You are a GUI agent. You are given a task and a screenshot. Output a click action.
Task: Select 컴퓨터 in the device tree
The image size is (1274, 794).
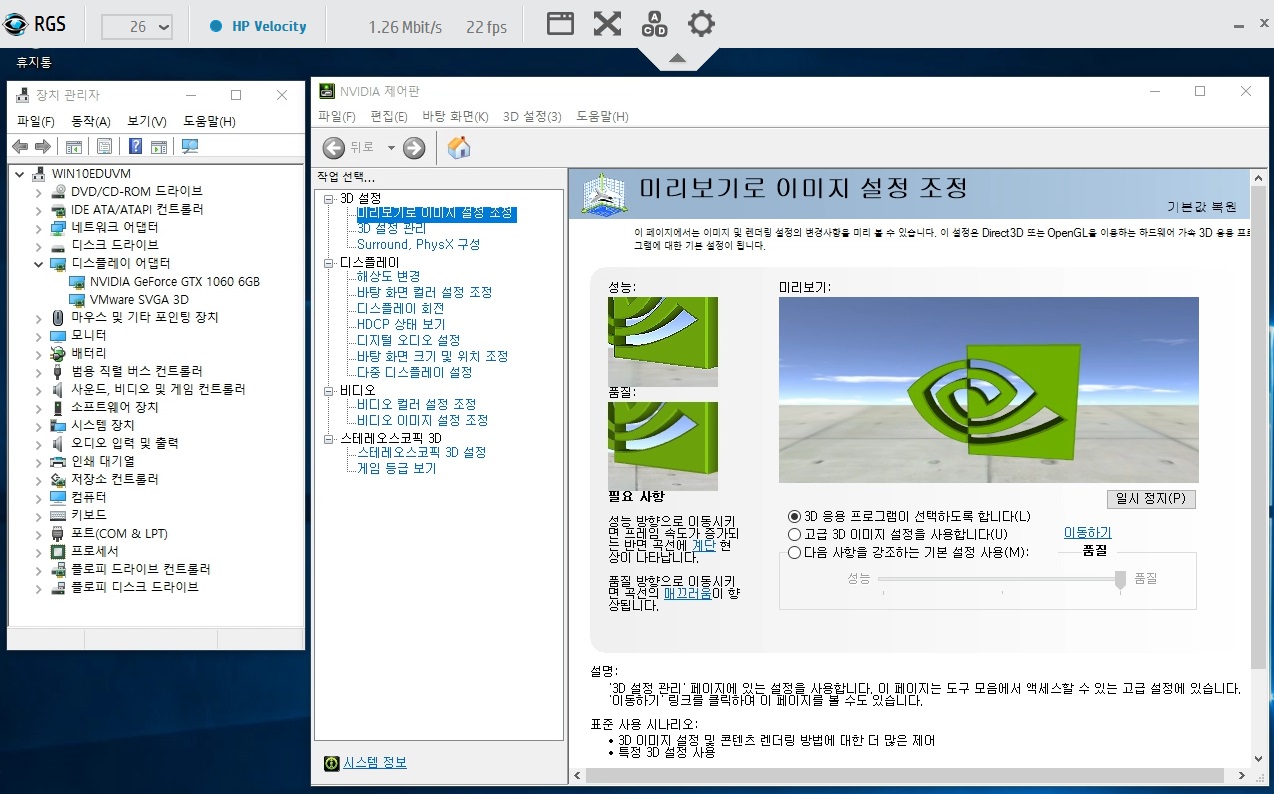point(89,497)
